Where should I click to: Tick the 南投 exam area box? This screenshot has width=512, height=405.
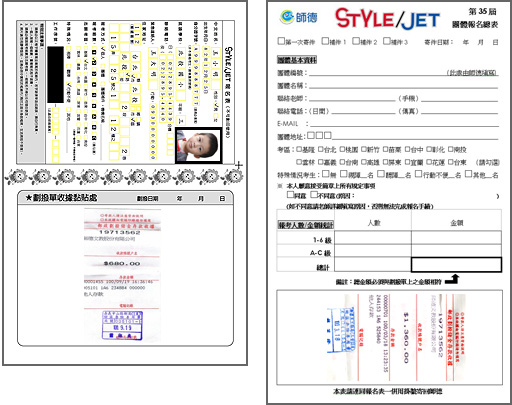pyautogui.click(x=451, y=149)
